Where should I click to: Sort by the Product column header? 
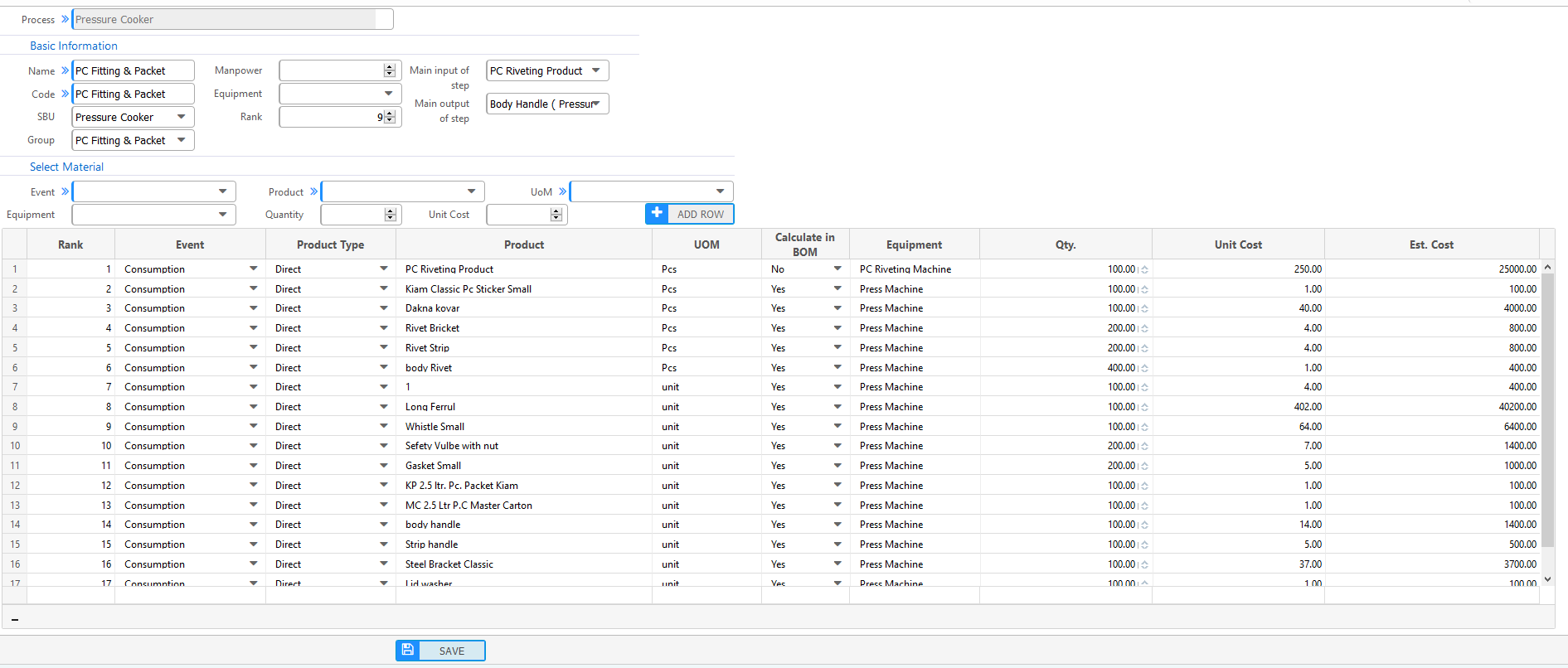tap(524, 244)
